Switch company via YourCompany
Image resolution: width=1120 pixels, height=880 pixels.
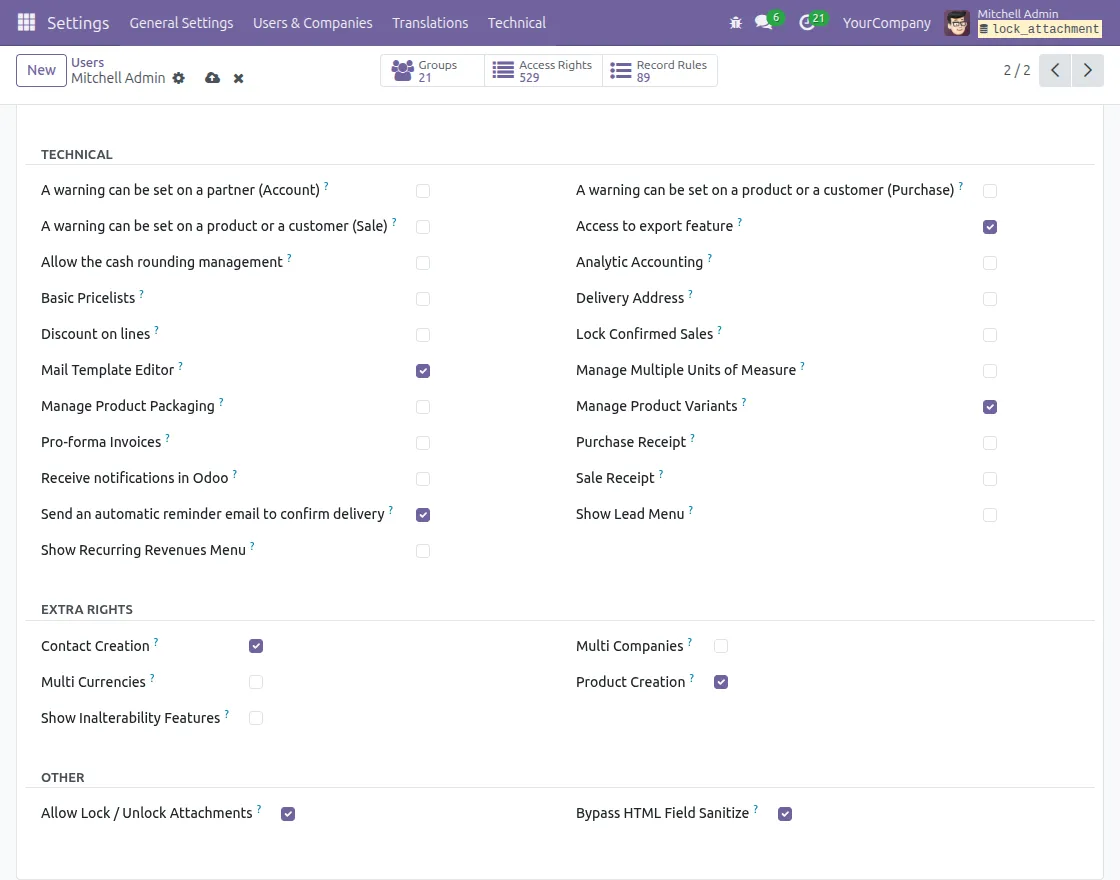(x=886, y=23)
